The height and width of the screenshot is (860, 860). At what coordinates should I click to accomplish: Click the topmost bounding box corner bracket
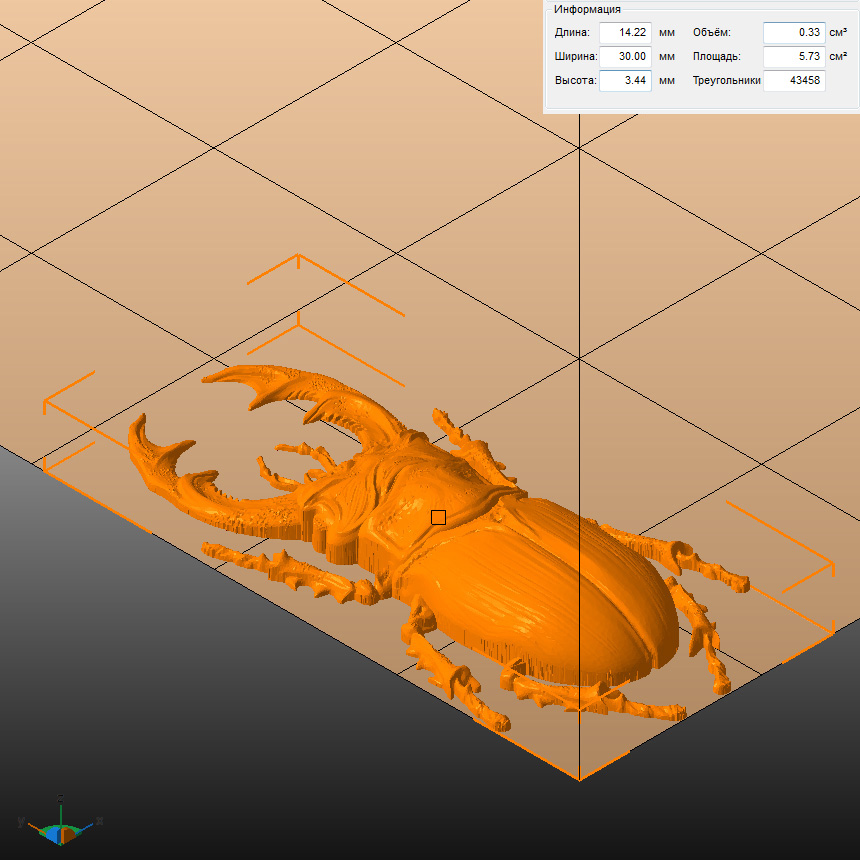coord(298,256)
